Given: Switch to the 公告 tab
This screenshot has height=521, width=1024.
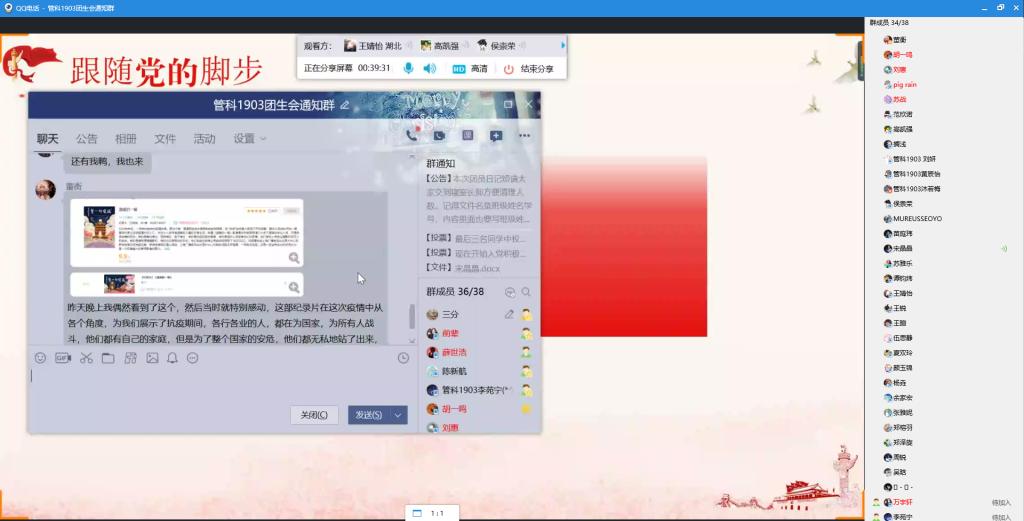Looking at the screenshot, I should click(87, 139).
